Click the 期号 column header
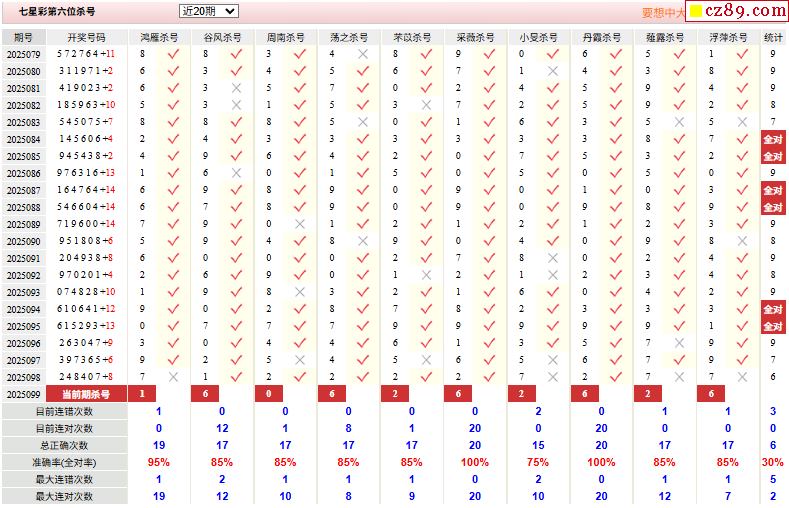The height and width of the screenshot is (508, 789). point(24,38)
